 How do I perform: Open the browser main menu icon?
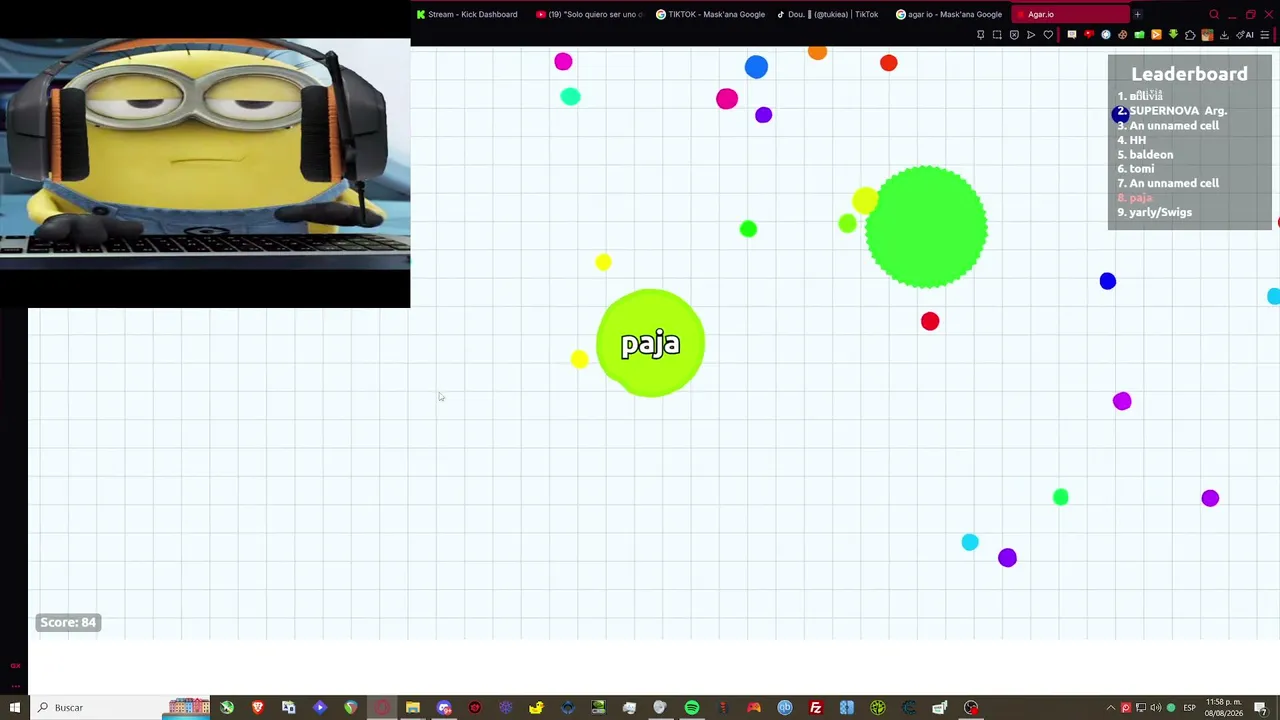(x=1266, y=35)
